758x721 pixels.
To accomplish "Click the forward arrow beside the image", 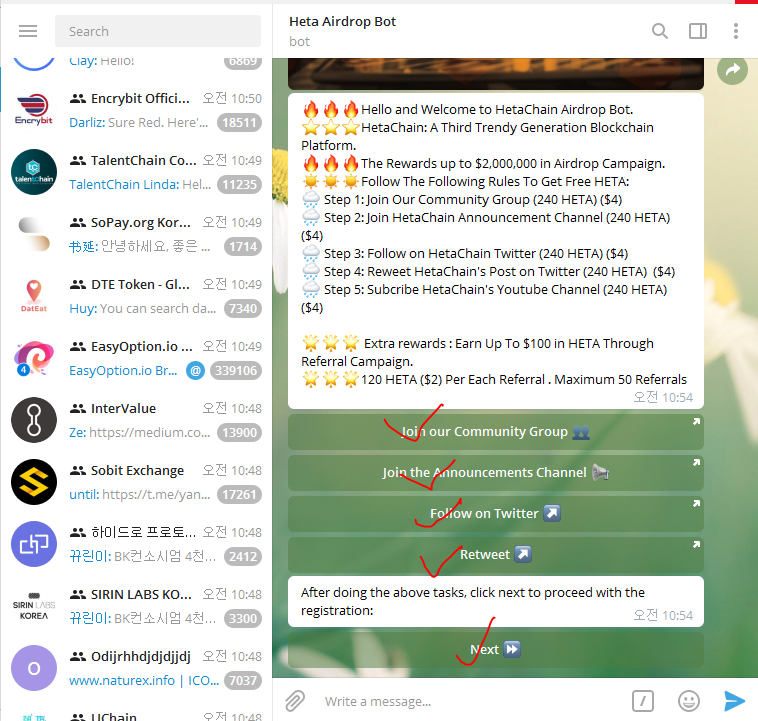I will [x=732, y=70].
